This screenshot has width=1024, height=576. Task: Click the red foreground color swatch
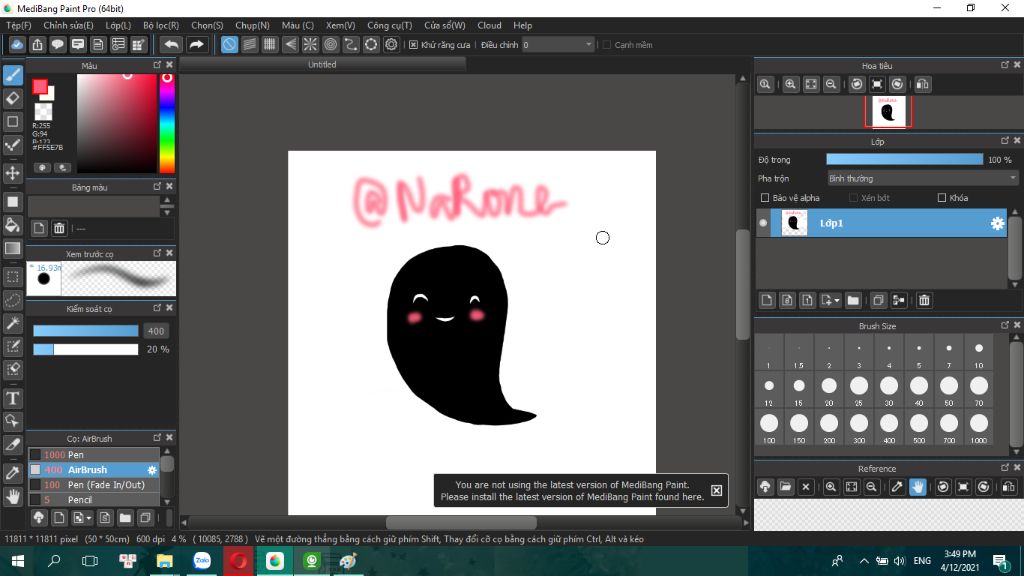click(x=40, y=86)
